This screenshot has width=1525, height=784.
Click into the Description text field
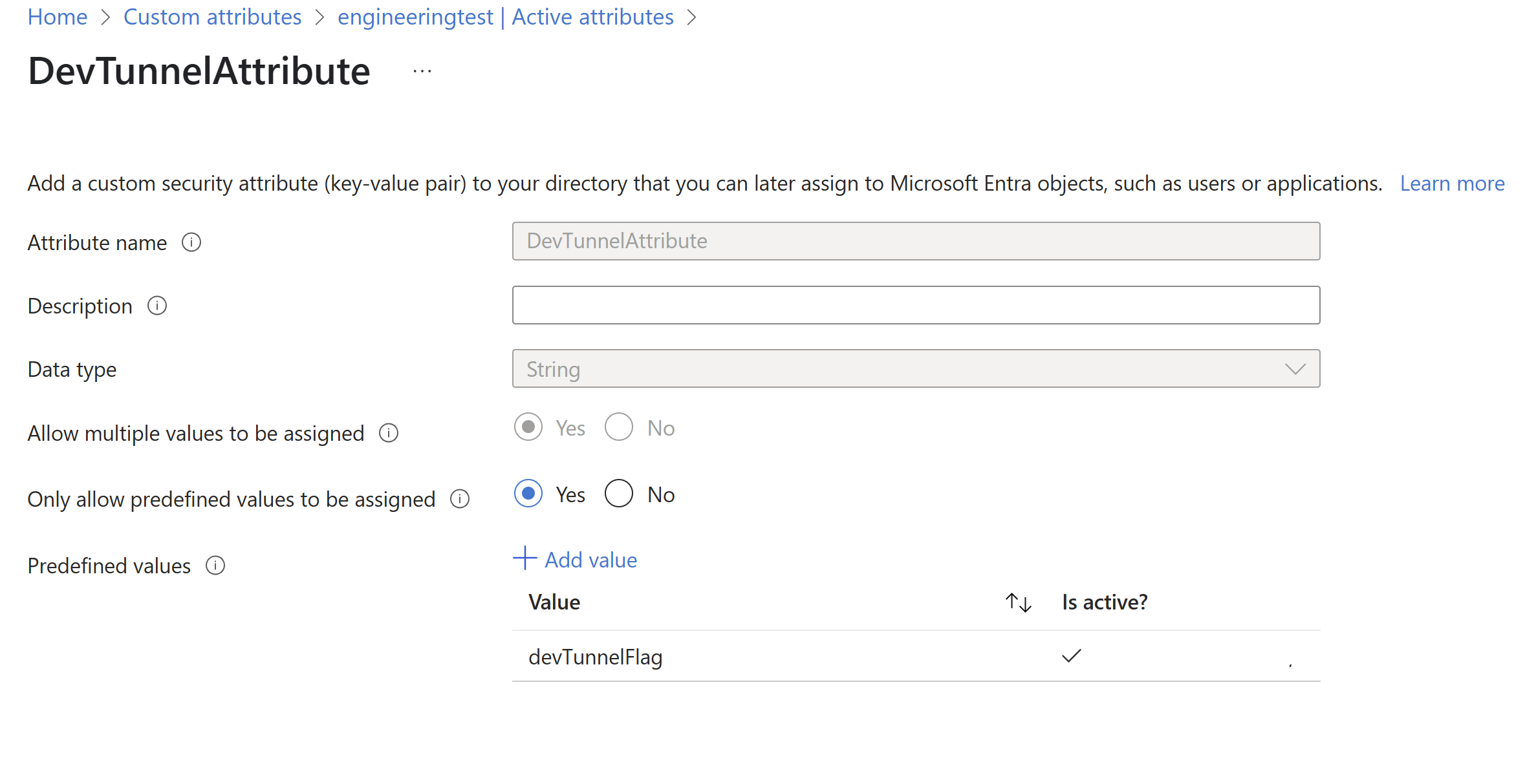coord(916,305)
